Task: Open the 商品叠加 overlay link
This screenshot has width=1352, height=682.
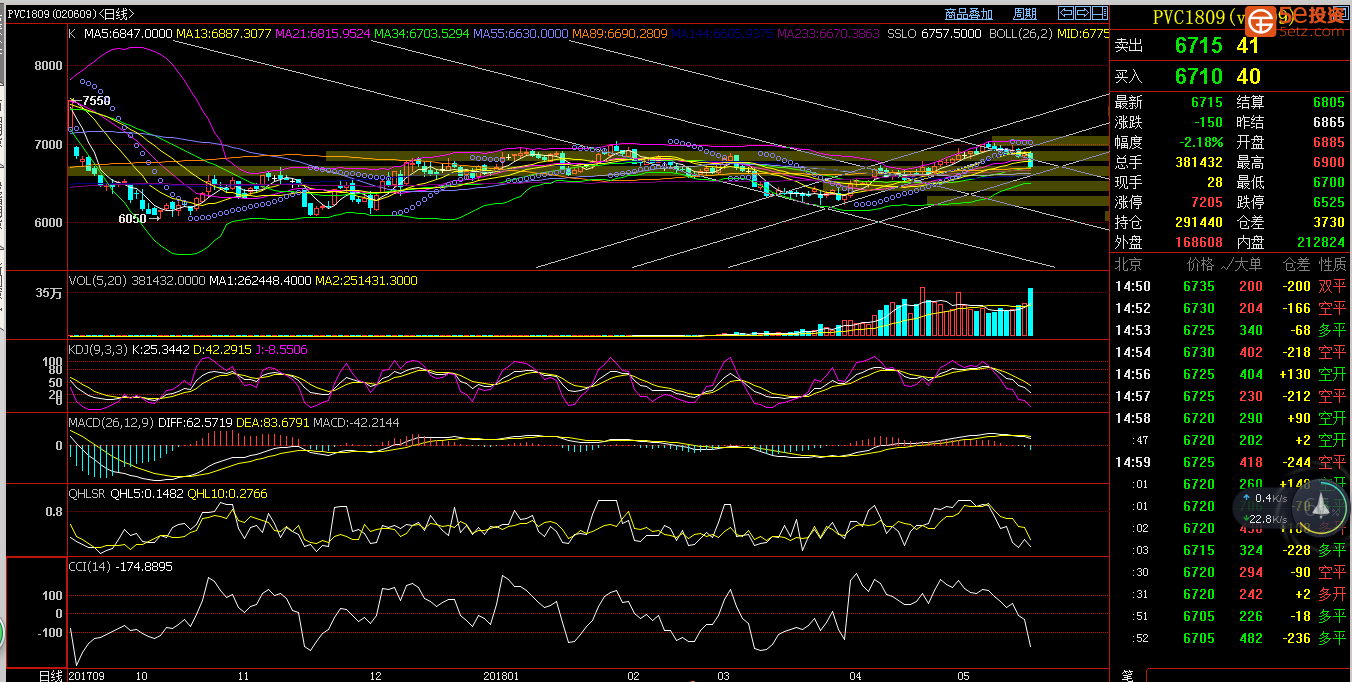Action: tap(968, 14)
